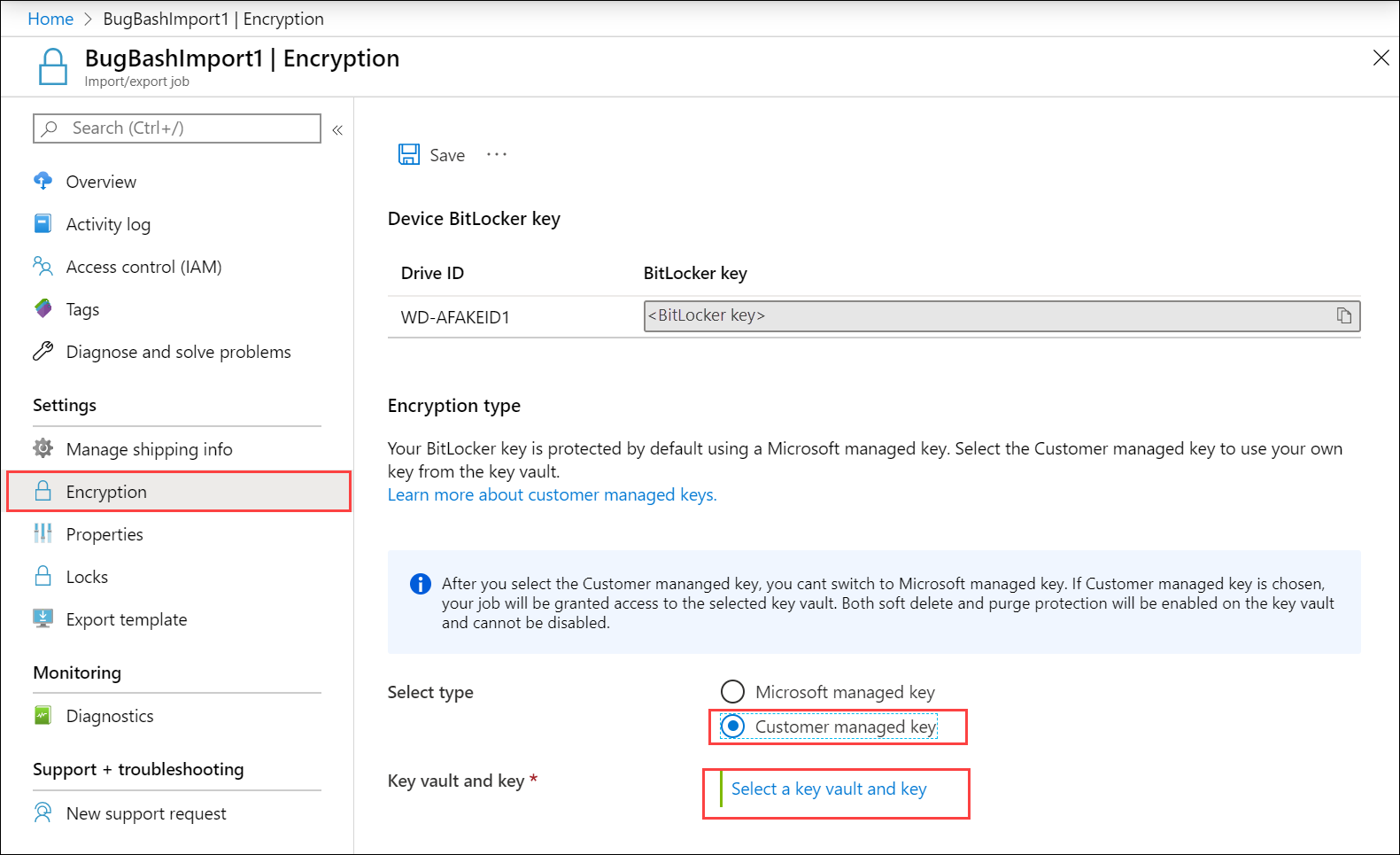
Task: Click the search magnifier icon
Action: pyautogui.click(x=50, y=128)
